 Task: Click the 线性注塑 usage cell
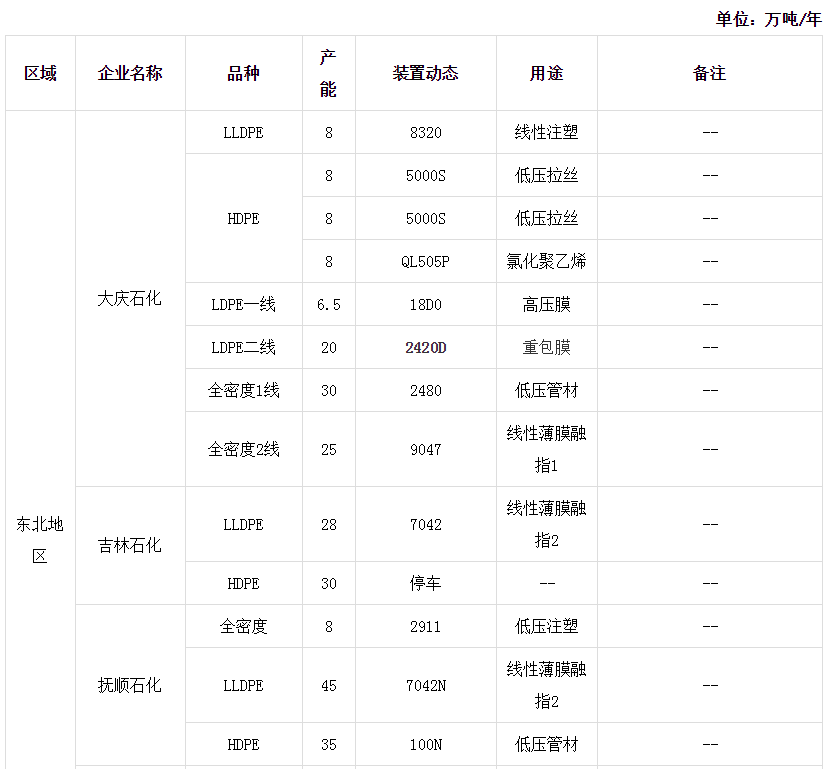coord(547,133)
